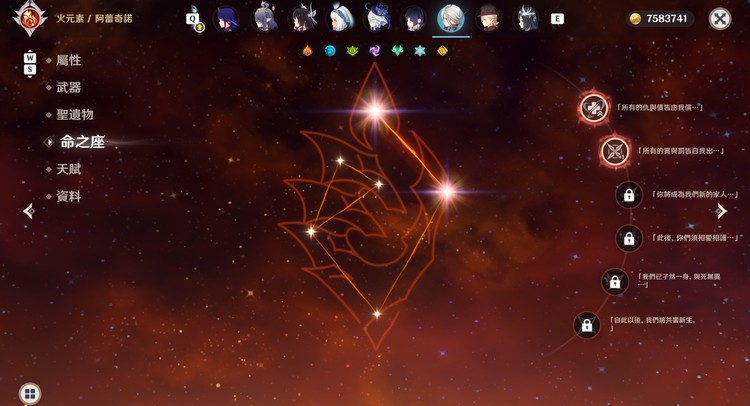Viewport: 750px width, 406px height.
Task: Click the 火元素 / 阿蕾奇諾 title text
Action: click(x=94, y=19)
